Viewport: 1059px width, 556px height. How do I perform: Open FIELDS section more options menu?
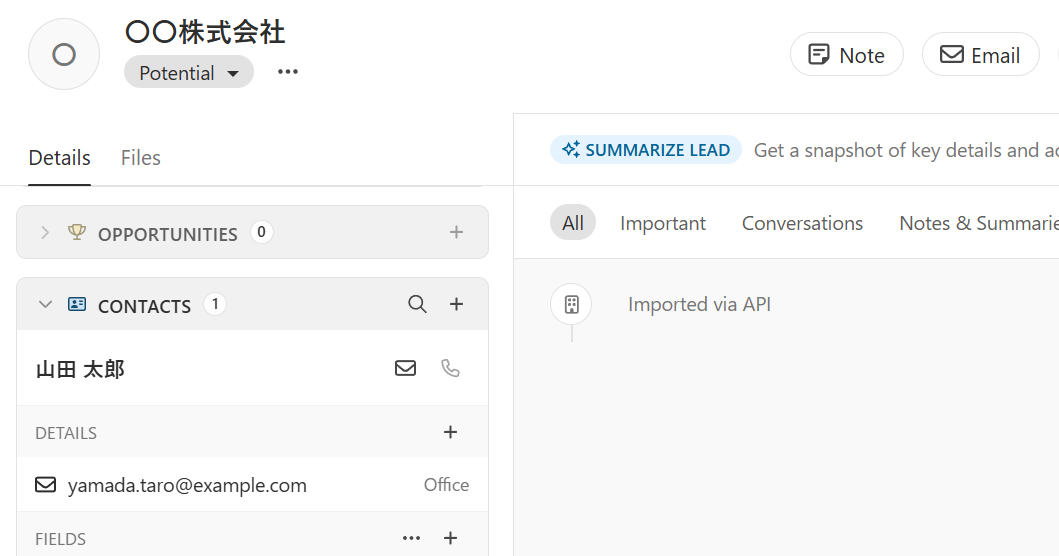point(411,538)
